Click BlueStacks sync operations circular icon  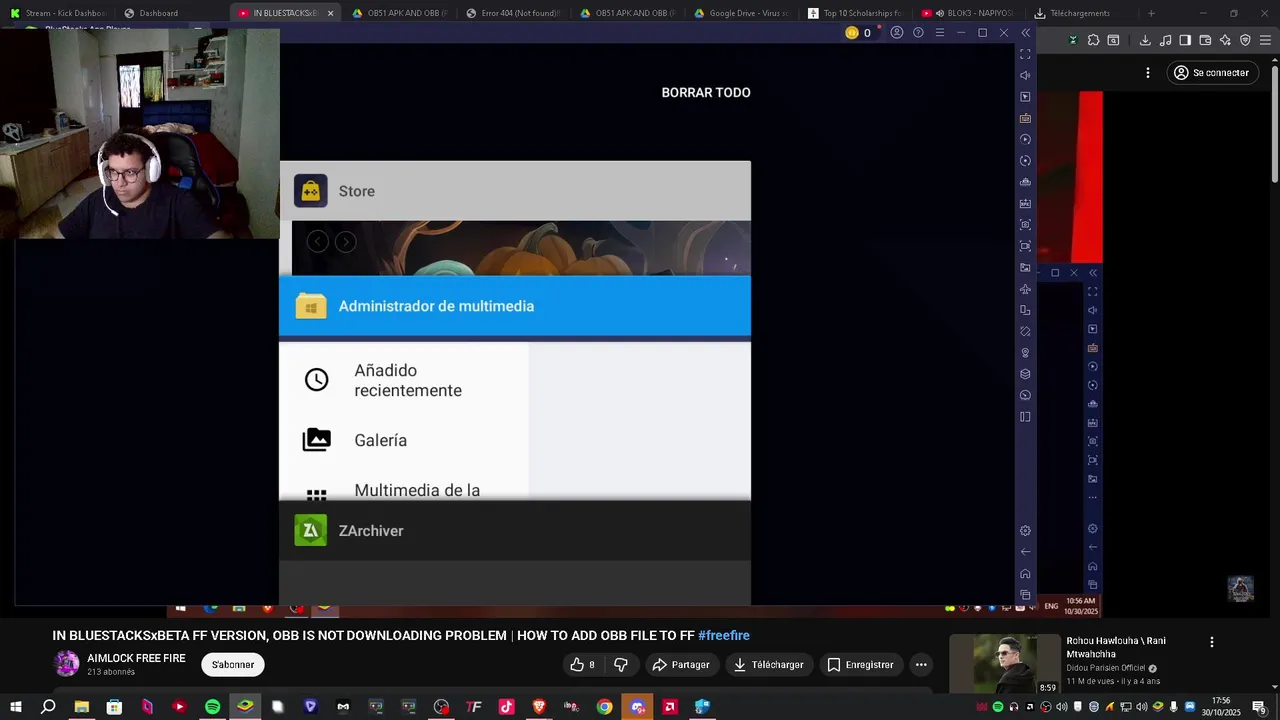[1025, 161]
